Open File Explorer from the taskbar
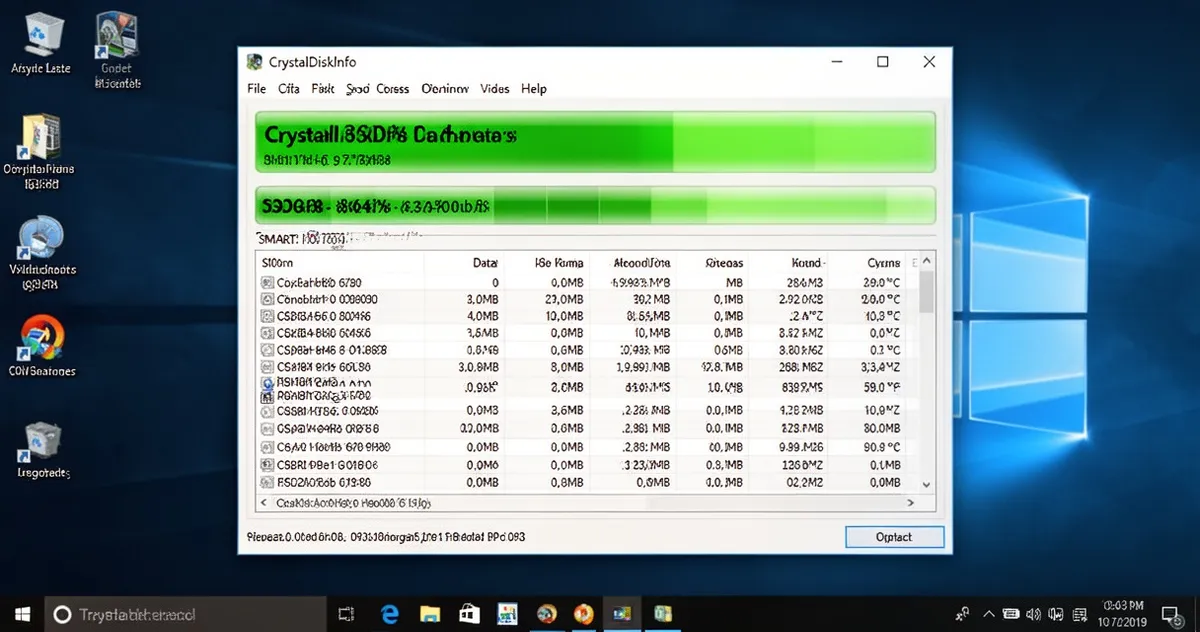1200x632 pixels. click(430, 614)
